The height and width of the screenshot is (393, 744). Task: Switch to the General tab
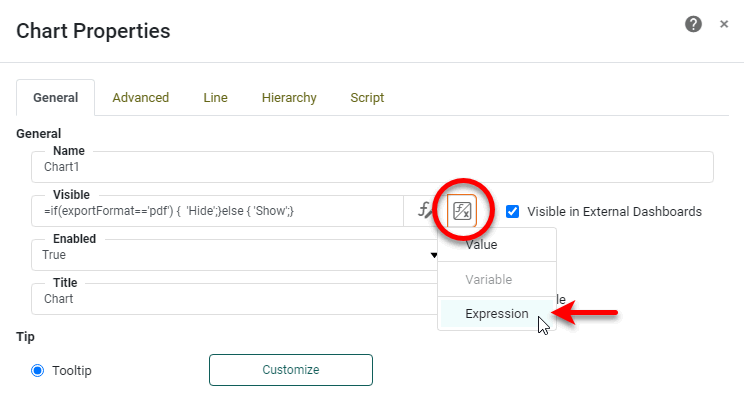(56, 98)
